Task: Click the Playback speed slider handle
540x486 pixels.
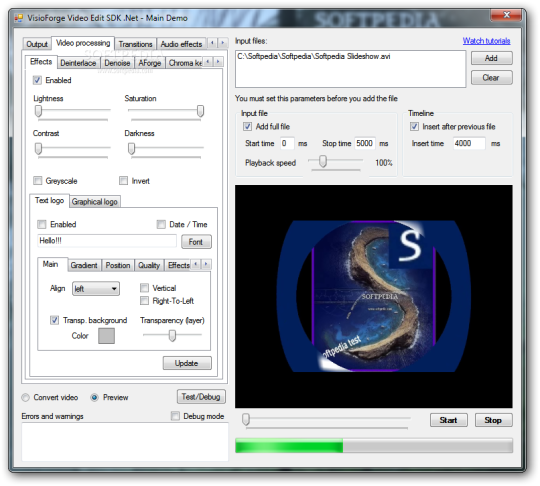Action: click(323, 161)
